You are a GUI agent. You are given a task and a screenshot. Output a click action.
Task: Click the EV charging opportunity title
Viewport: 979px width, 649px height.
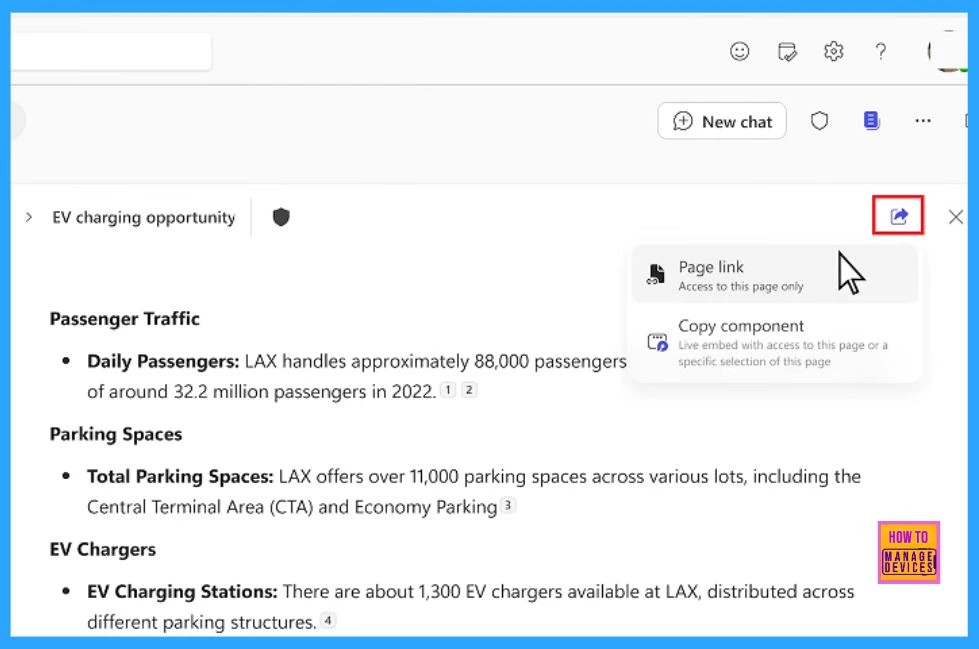(144, 217)
